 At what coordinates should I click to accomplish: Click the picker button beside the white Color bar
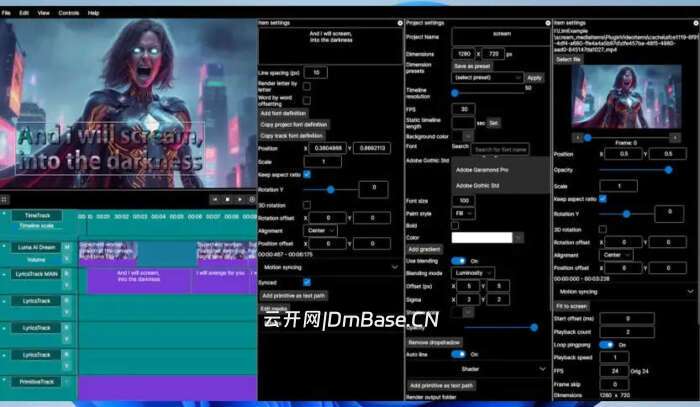pyautogui.click(x=518, y=237)
